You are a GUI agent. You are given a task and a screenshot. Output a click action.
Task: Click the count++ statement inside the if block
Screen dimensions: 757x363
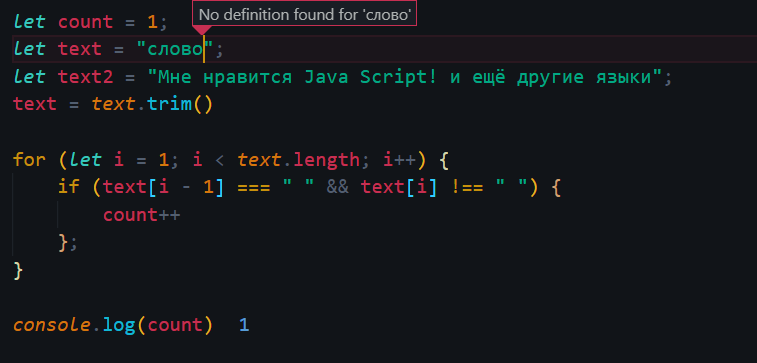coord(141,215)
